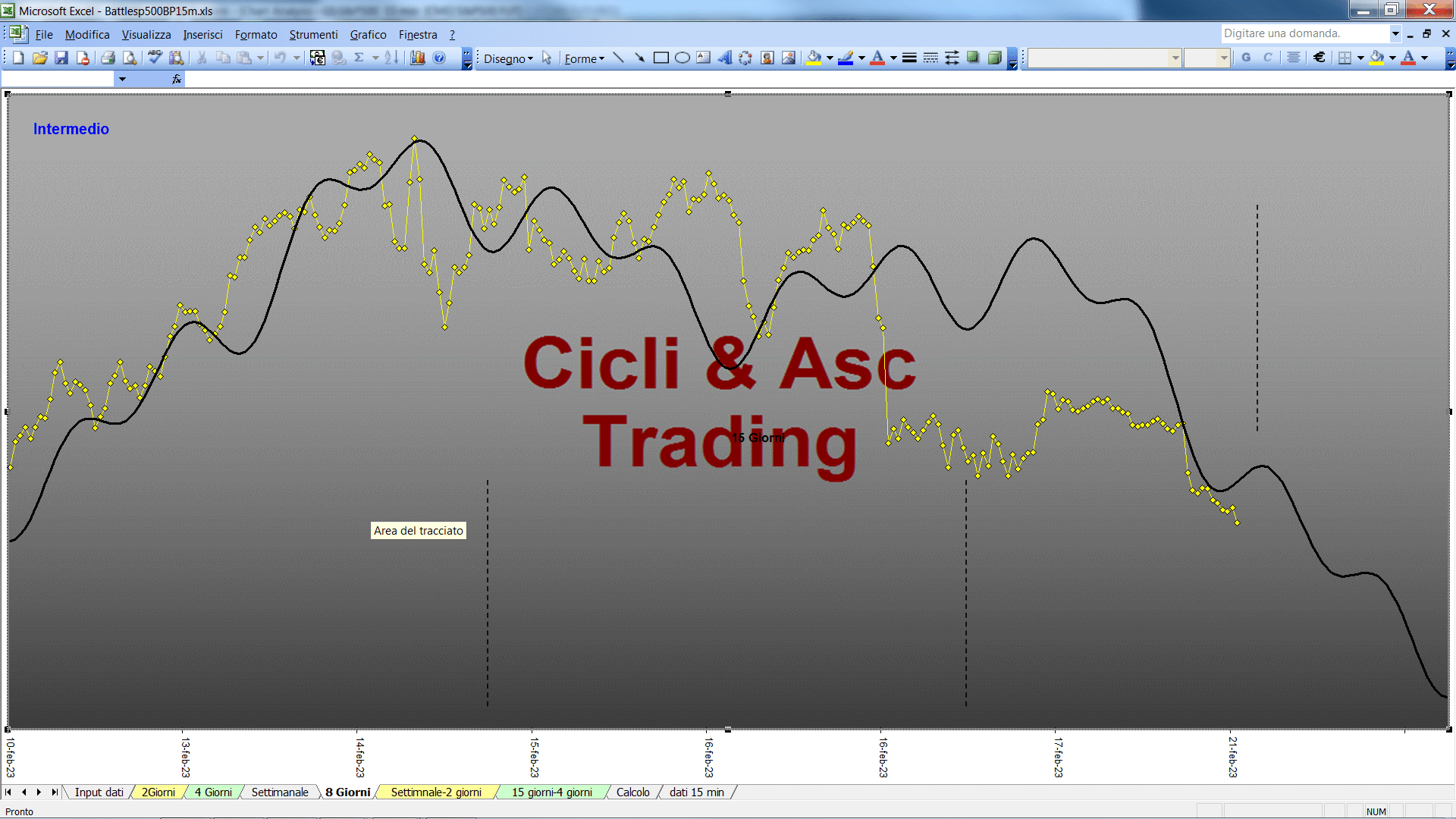Toggle bold (G) formatting
The image size is (1456, 819).
[1246, 58]
